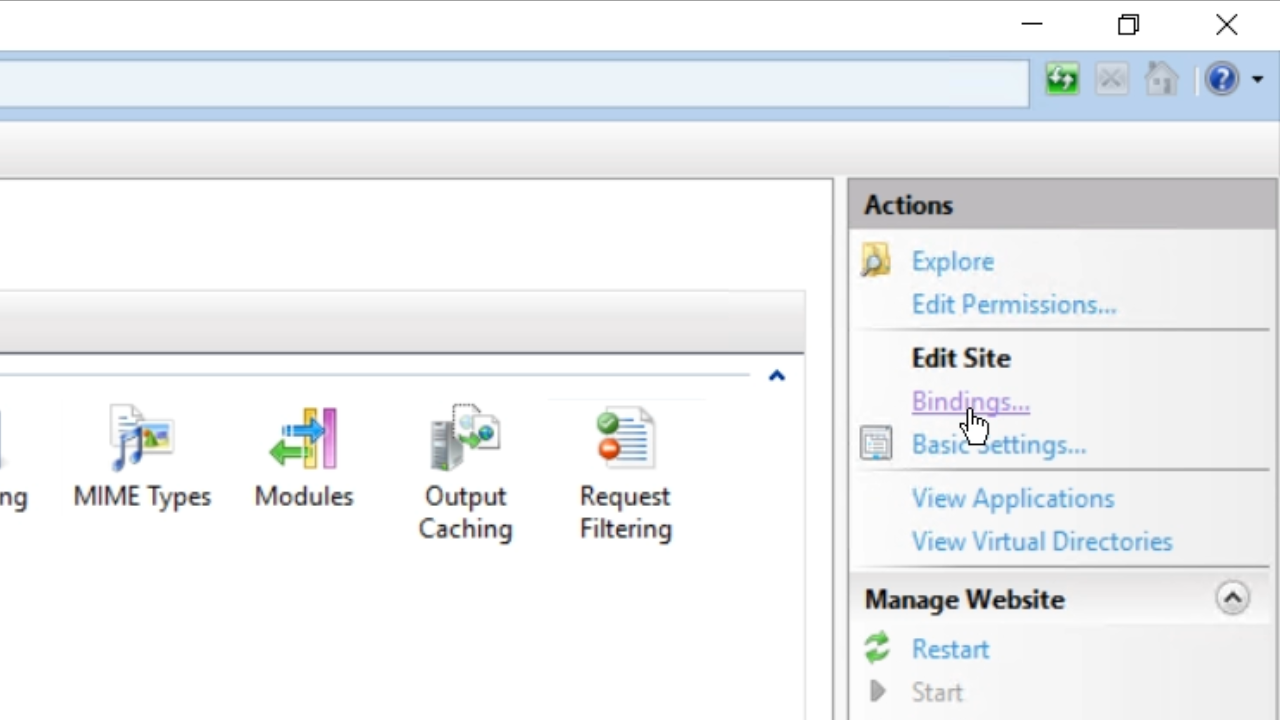
Task: Open the Request Filtering feature
Action: (625, 470)
